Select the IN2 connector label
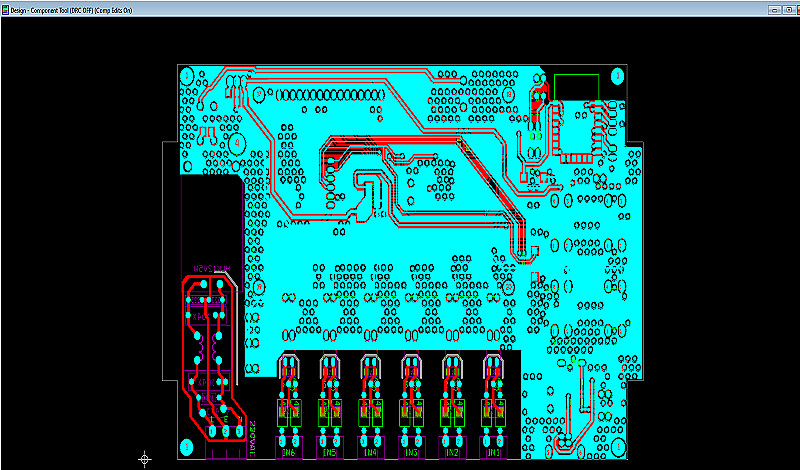 tap(452, 453)
